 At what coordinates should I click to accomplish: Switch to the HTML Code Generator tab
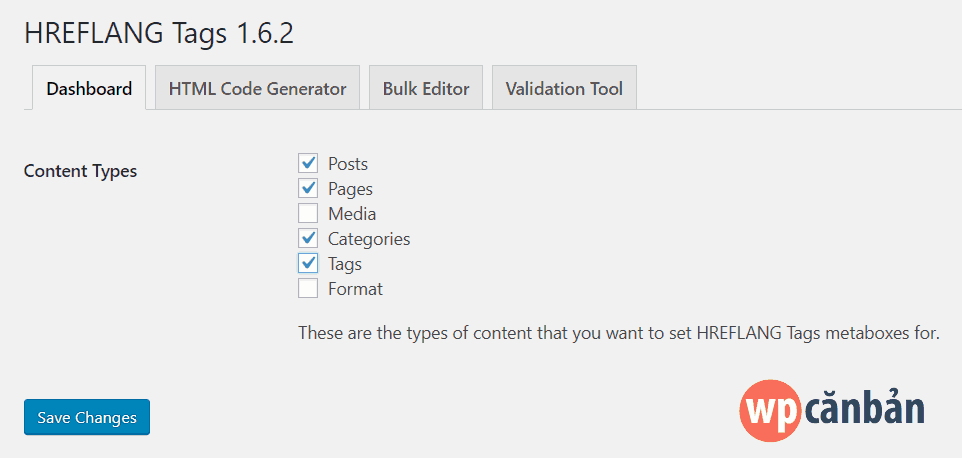pos(257,88)
